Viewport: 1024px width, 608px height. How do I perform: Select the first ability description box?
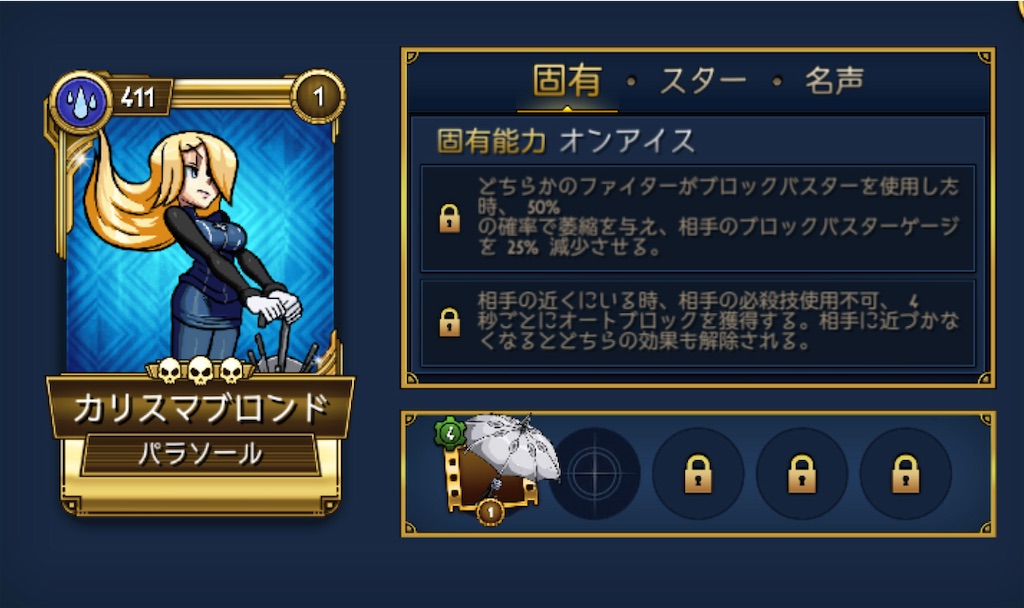[x=697, y=218]
